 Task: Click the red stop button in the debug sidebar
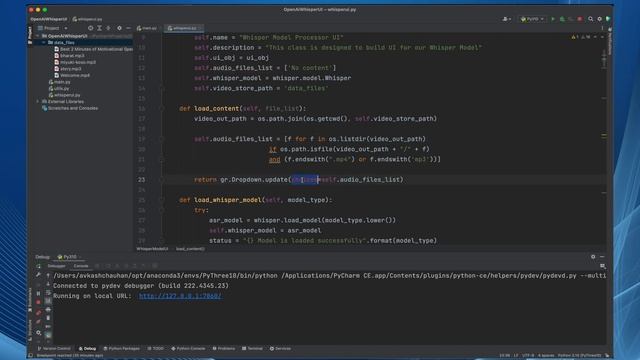38,302
